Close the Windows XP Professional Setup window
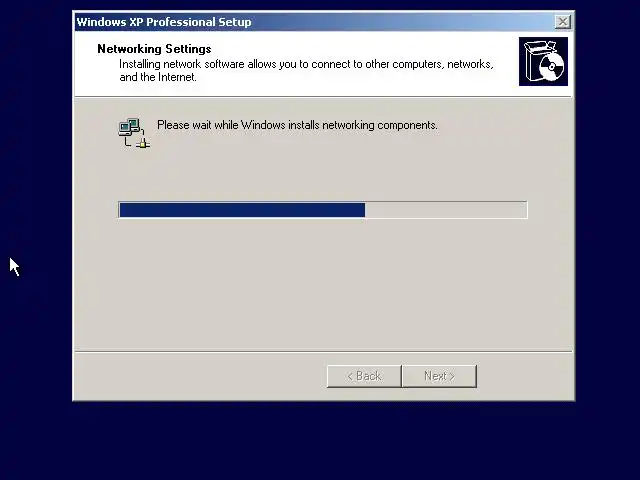640x480 pixels. pyautogui.click(x=562, y=22)
